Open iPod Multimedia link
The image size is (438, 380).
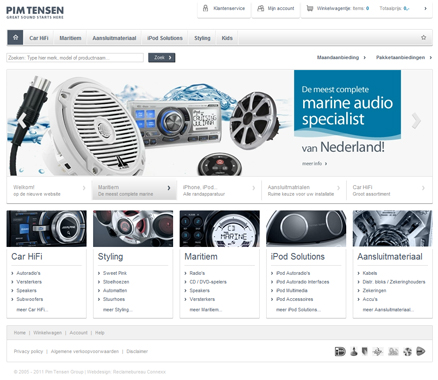(292, 290)
